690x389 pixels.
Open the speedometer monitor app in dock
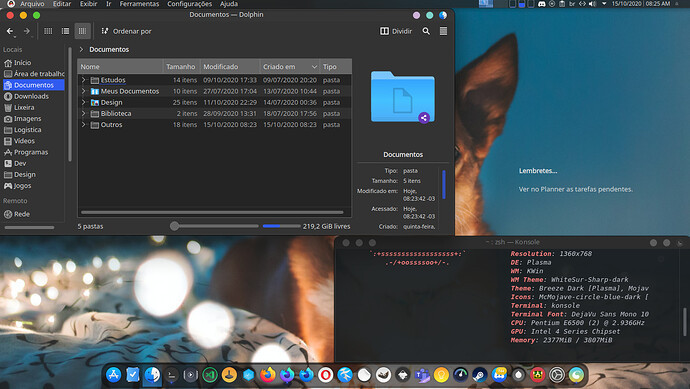pos(460,375)
